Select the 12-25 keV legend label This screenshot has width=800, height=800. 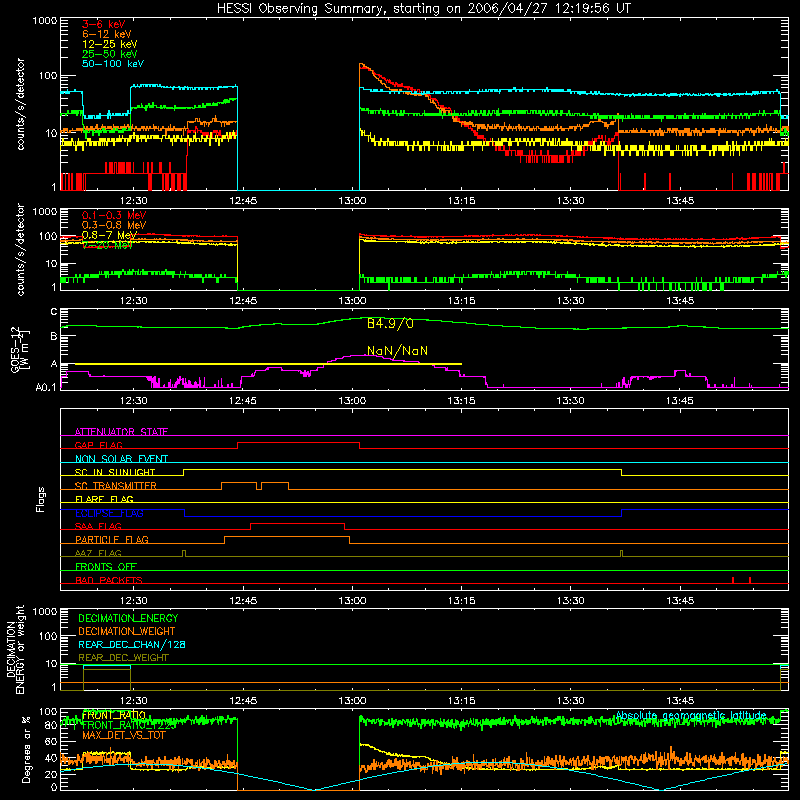tap(110, 44)
